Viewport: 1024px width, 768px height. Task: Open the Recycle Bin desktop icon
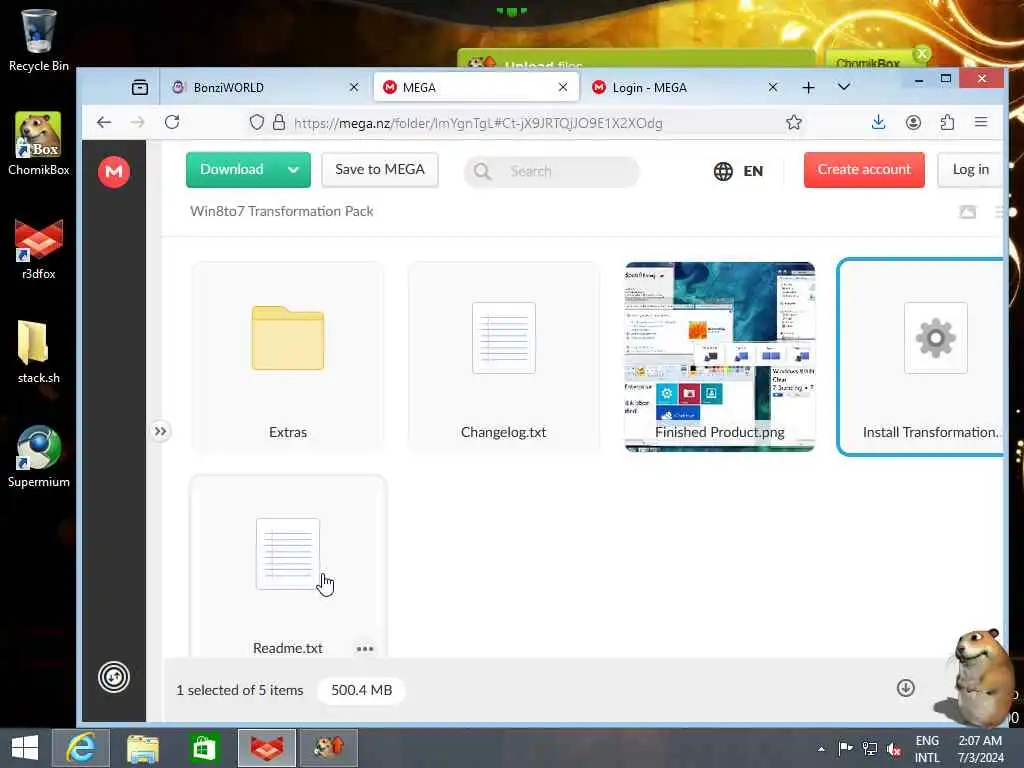pyautogui.click(x=38, y=39)
